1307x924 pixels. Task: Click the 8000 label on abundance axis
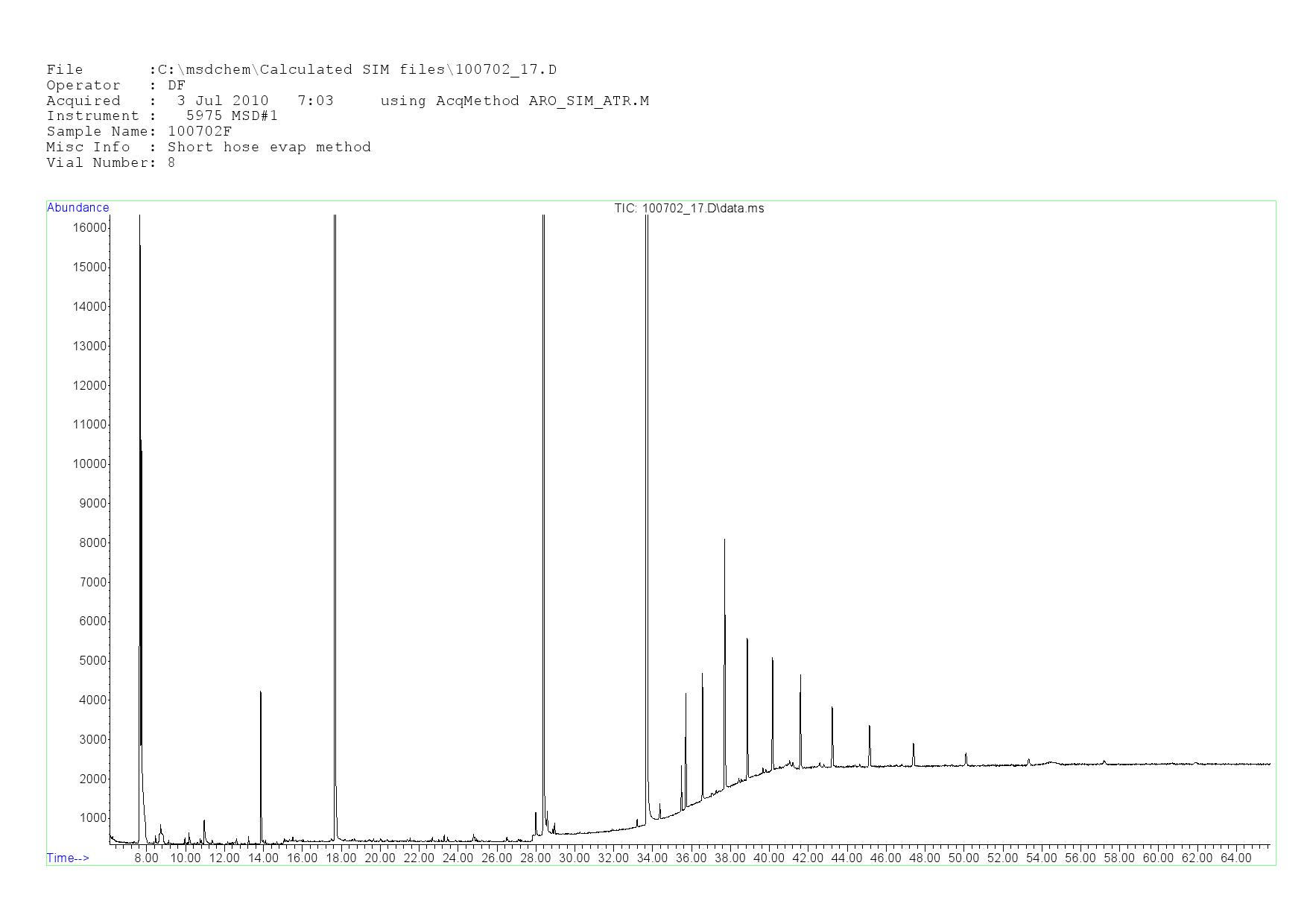click(x=92, y=543)
